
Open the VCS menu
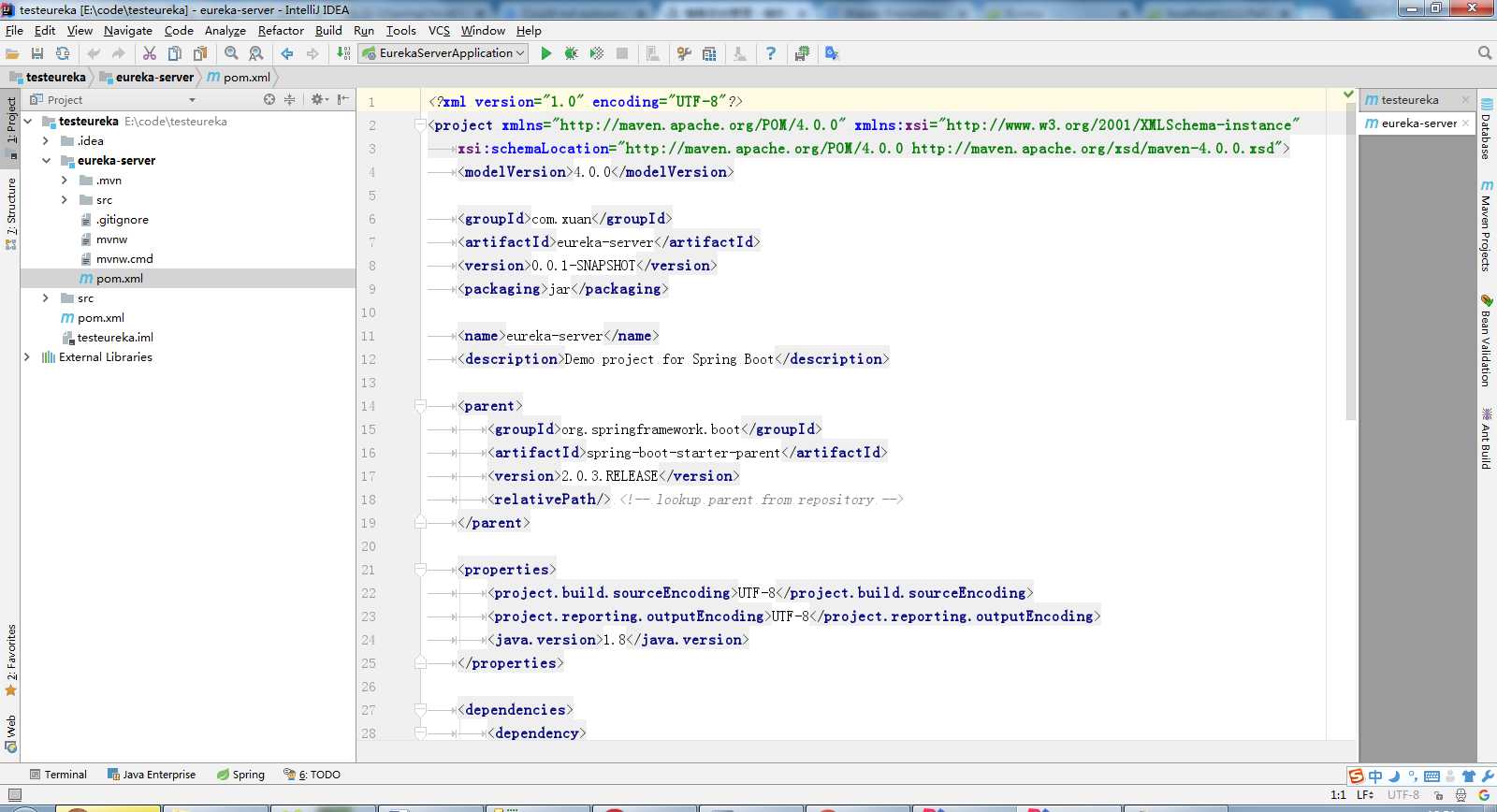tap(439, 30)
